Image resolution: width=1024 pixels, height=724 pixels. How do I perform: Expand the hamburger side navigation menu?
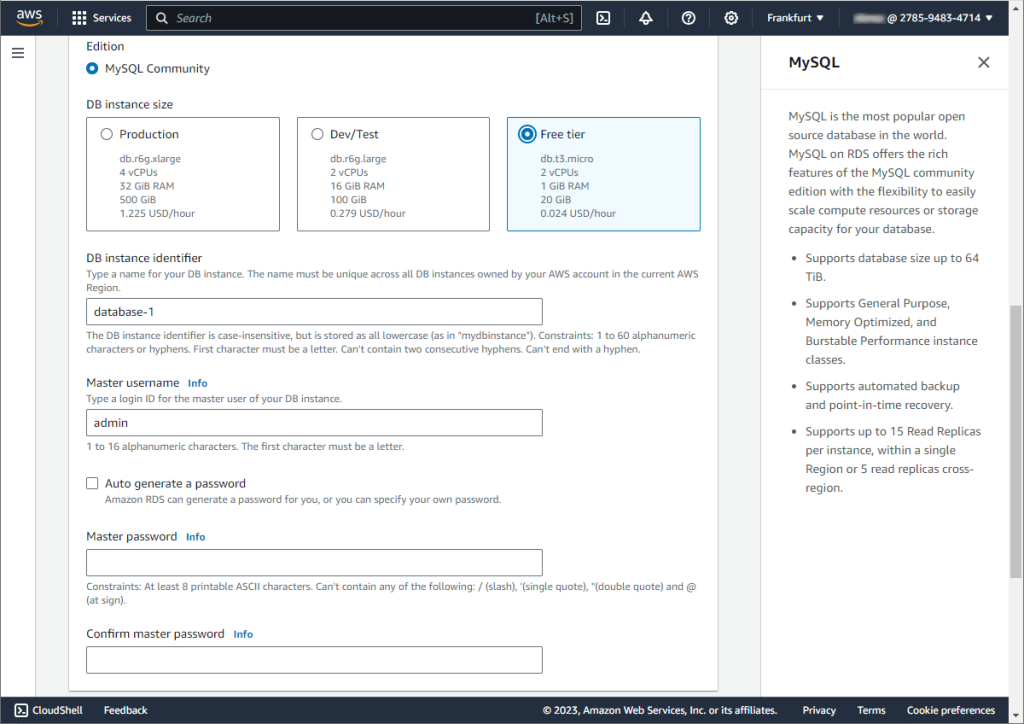click(18, 53)
